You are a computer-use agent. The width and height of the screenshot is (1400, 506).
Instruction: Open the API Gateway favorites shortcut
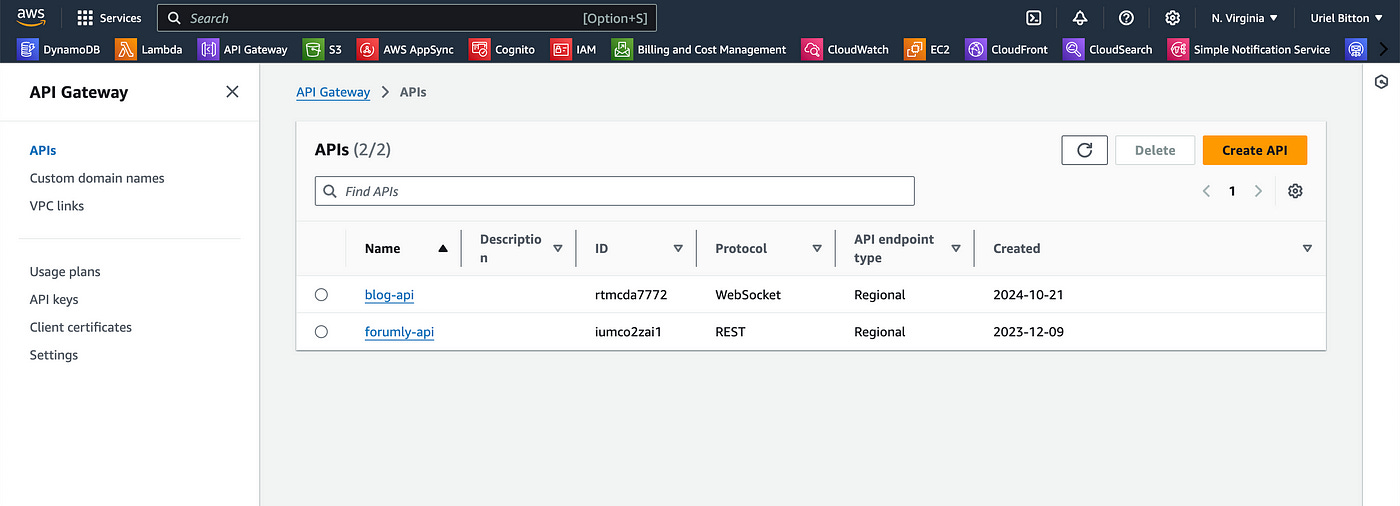pyautogui.click(x=243, y=49)
